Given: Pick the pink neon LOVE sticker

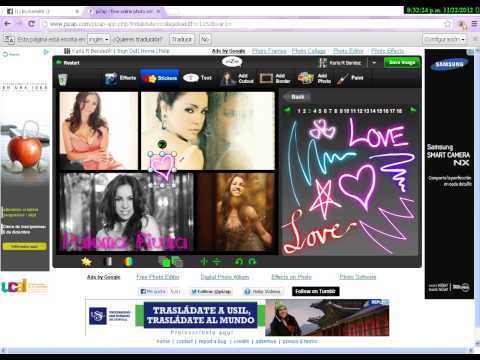Looking at the screenshot, I should pos(378,134).
